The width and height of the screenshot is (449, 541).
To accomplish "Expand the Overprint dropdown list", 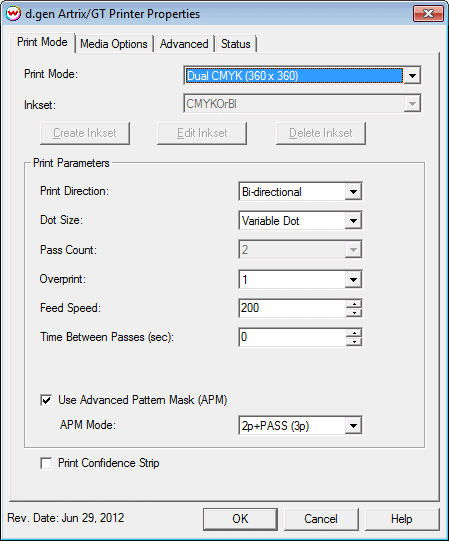I will [353, 279].
